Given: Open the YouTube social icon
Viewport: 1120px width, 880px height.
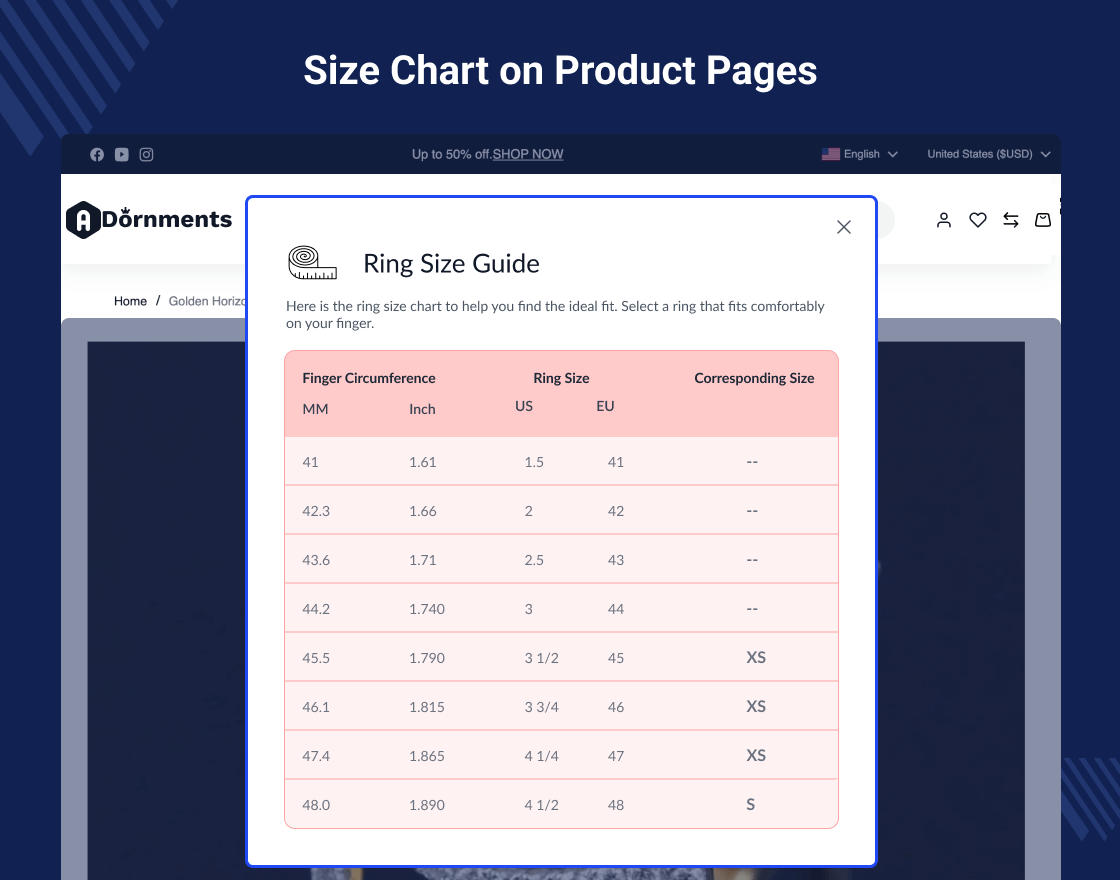Looking at the screenshot, I should coord(121,154).
